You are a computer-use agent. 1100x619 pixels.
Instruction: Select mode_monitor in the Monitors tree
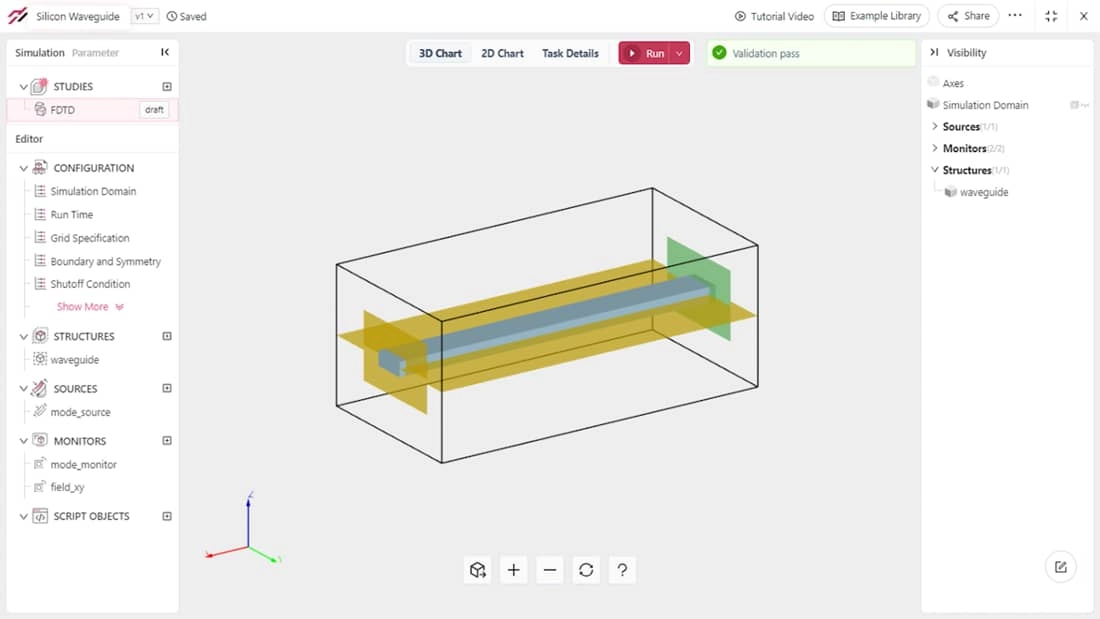(83, 465)
